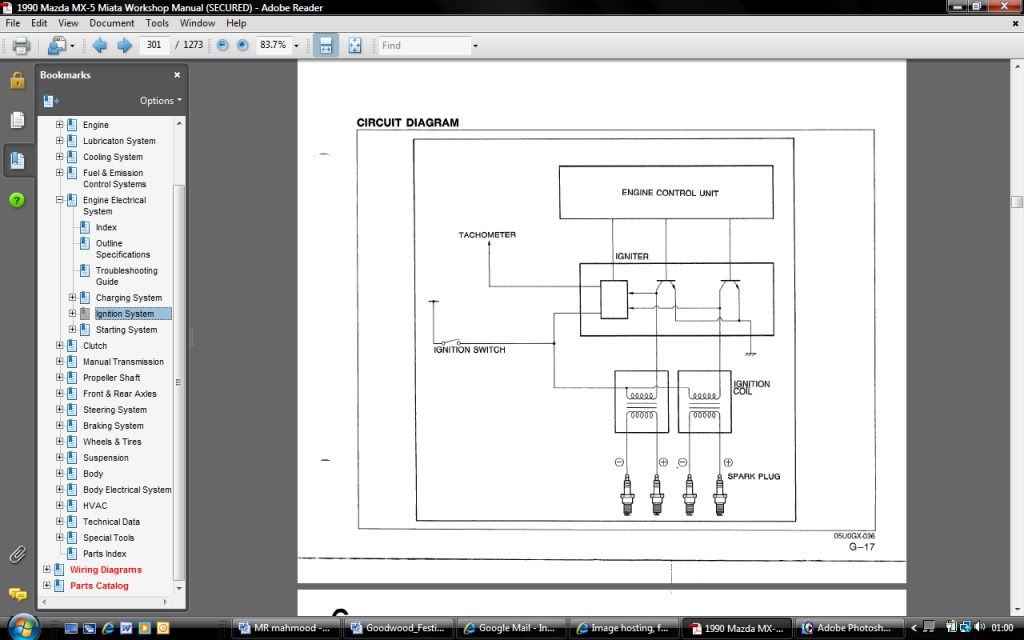Viewport: 1024px width, 640px height.
Task: Open zoom percentage dropdown arrow
Action: click(296, 46)
